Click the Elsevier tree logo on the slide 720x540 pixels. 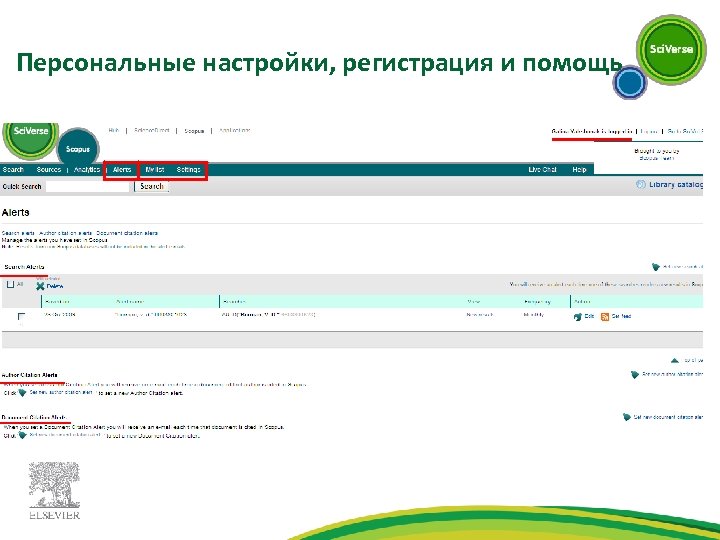54,490
